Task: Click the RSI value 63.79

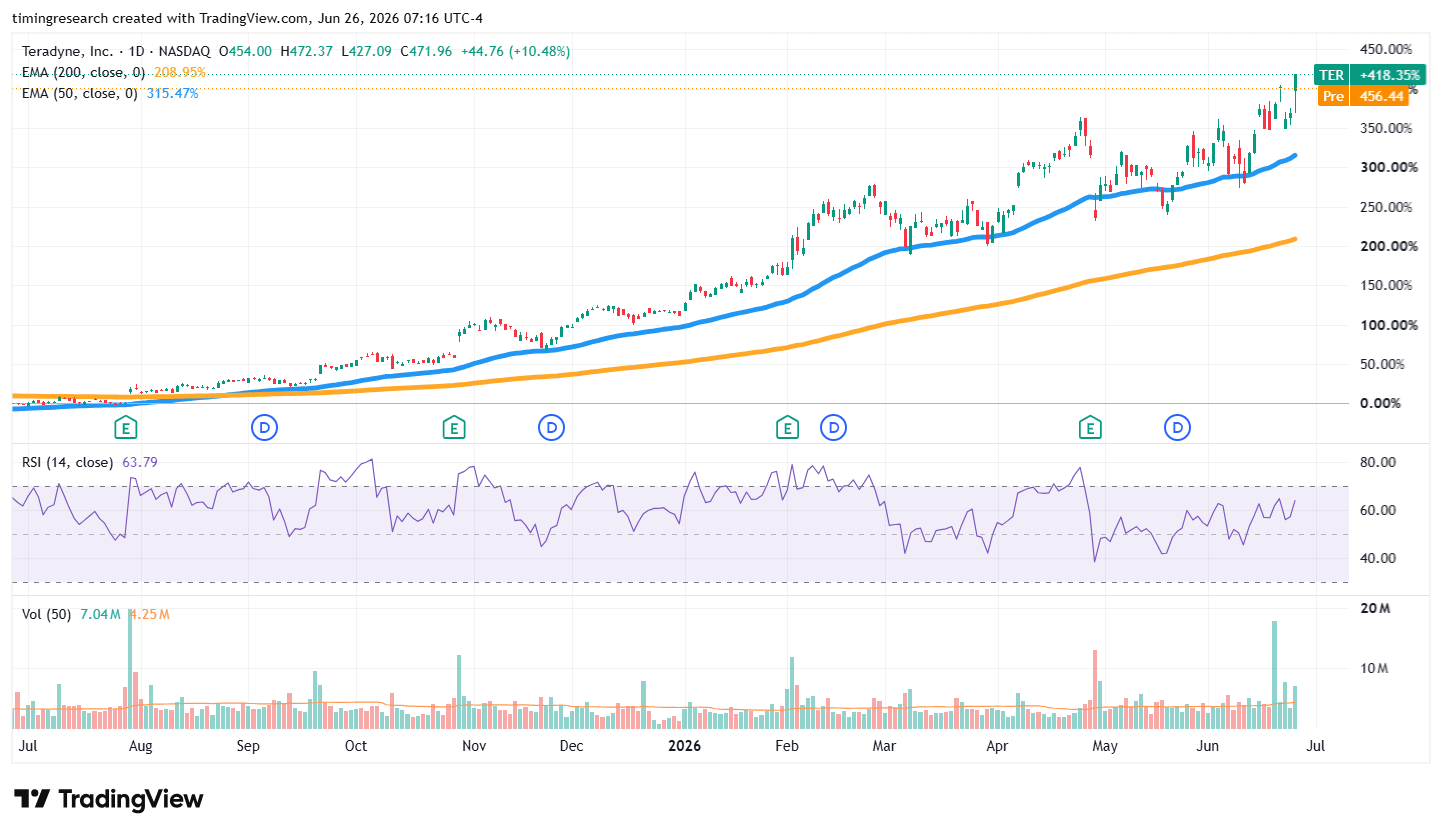Action: 139,462
